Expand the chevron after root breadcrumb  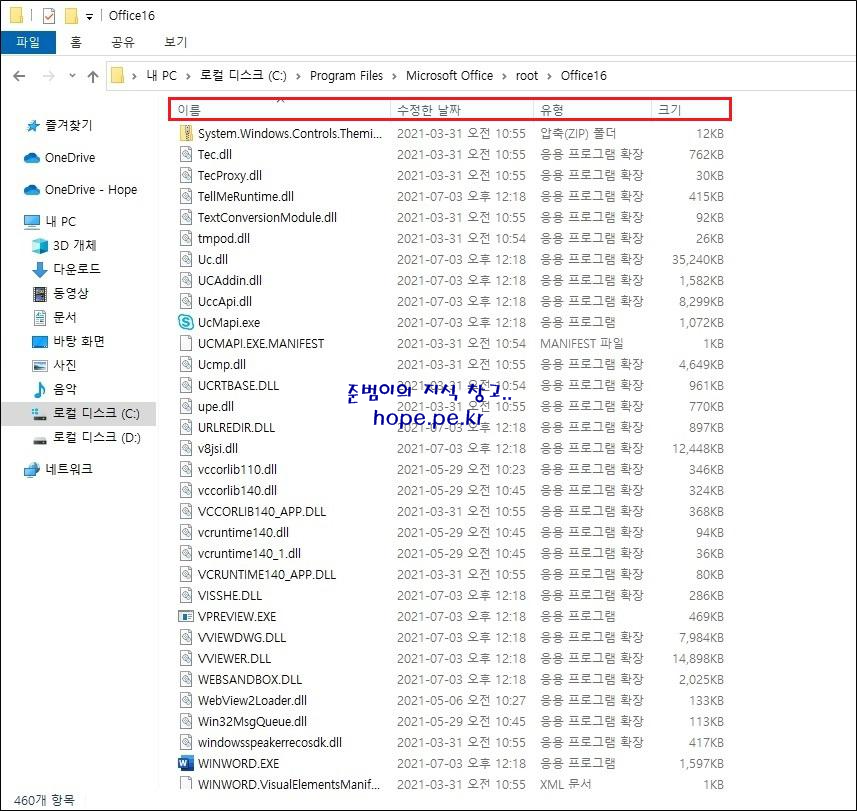(x=549, y=76)
